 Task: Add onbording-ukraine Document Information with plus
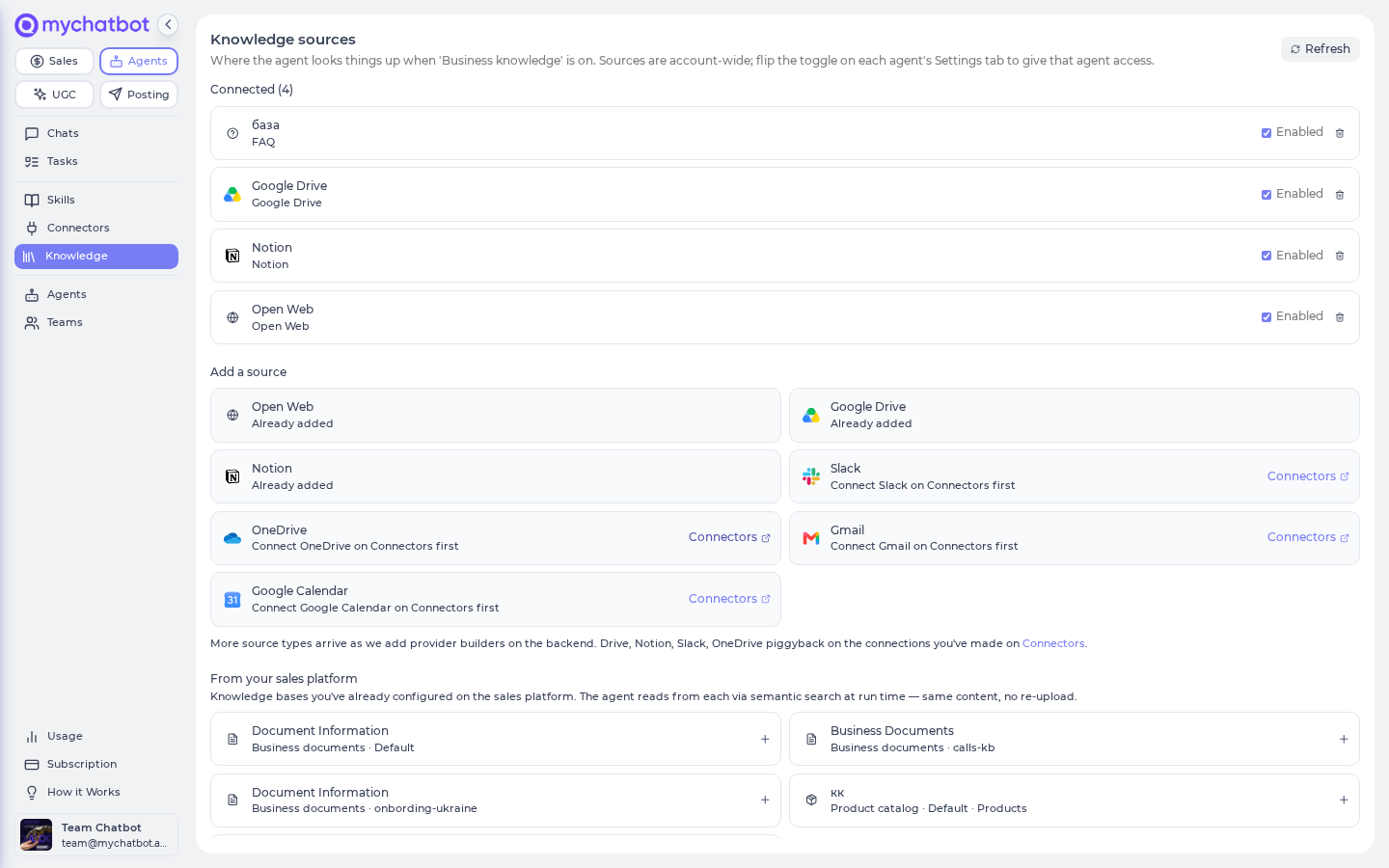(765, 800)
